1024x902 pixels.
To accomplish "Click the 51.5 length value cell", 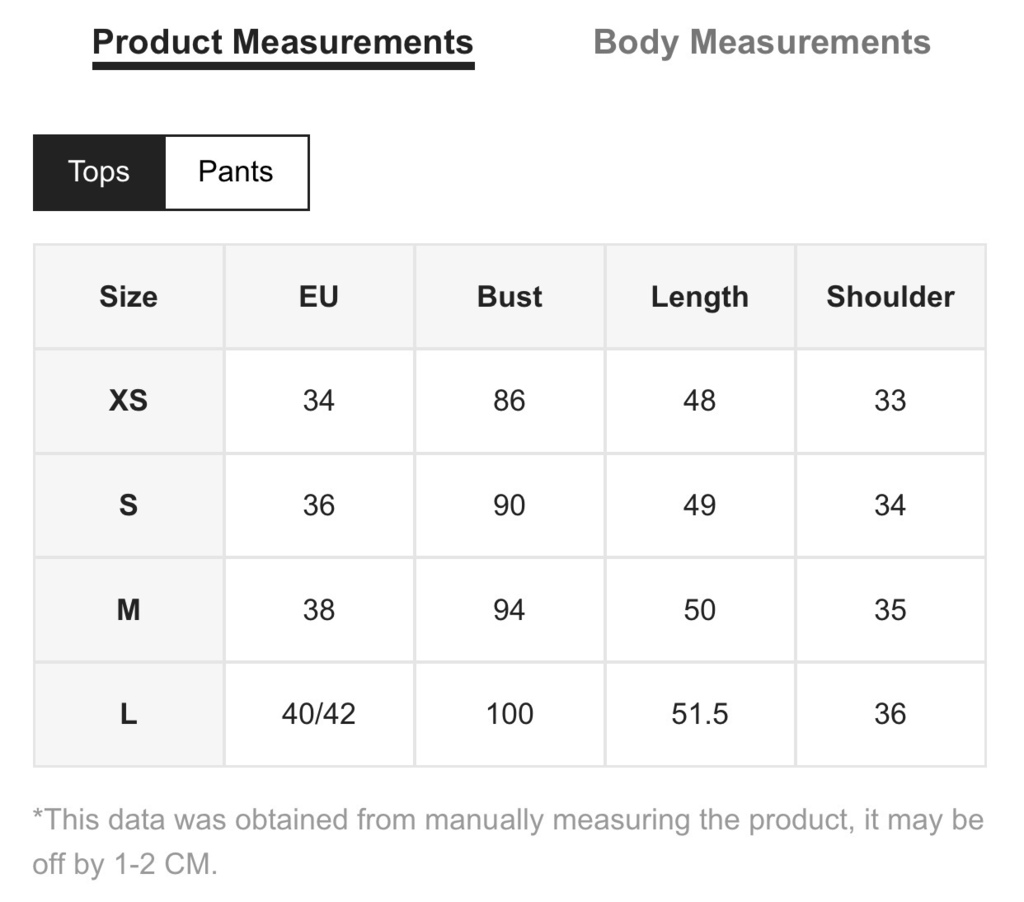I will point(699,714).
